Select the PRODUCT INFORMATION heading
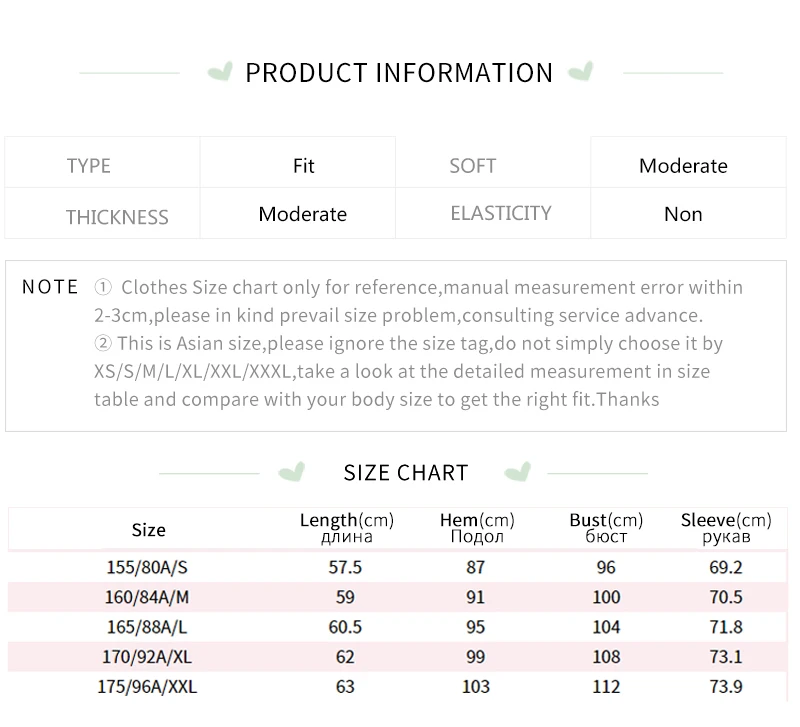 [x=399, y=72]
